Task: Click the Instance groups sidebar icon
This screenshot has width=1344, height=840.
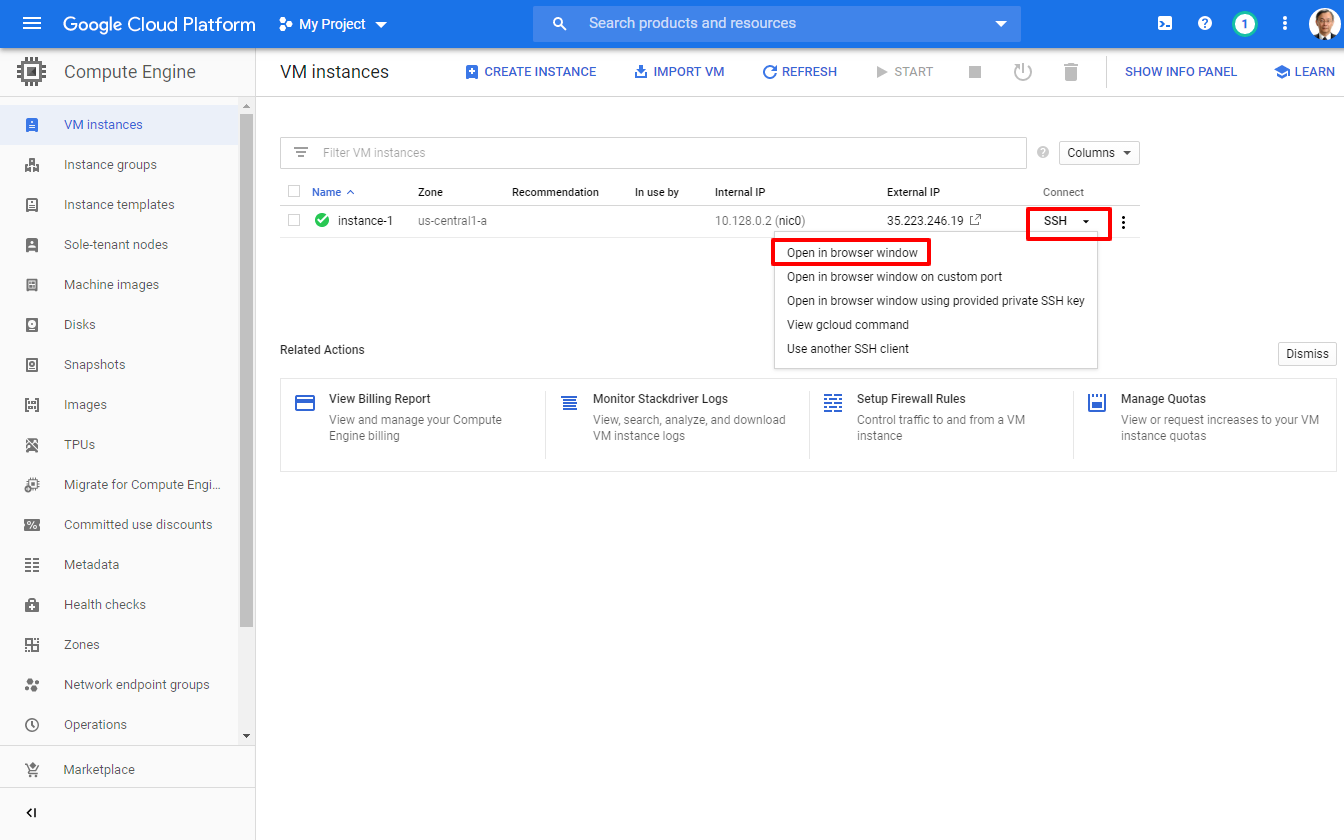Action: click(32, 165)
